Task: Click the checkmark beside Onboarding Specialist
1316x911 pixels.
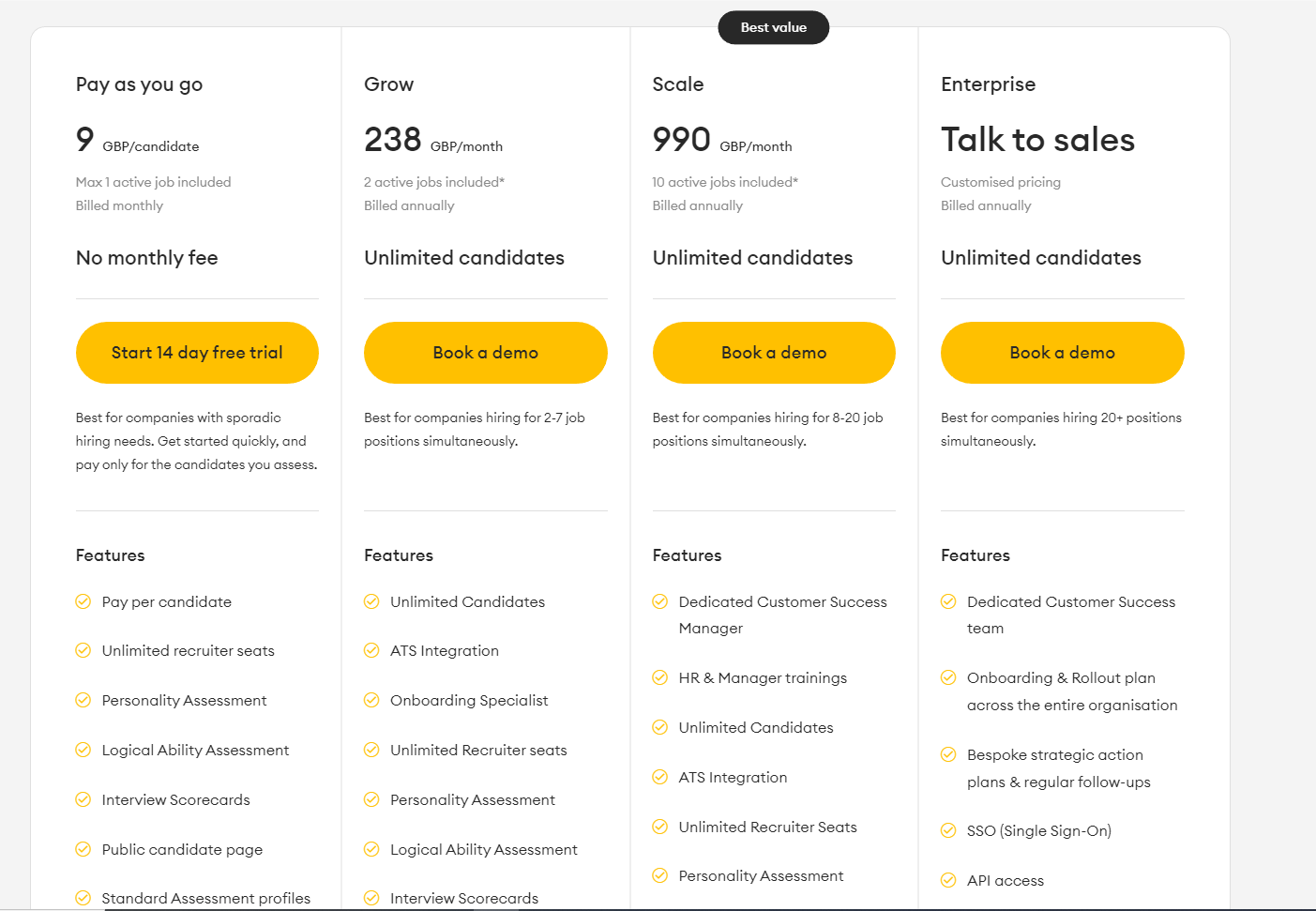Action: coord(372,700)
